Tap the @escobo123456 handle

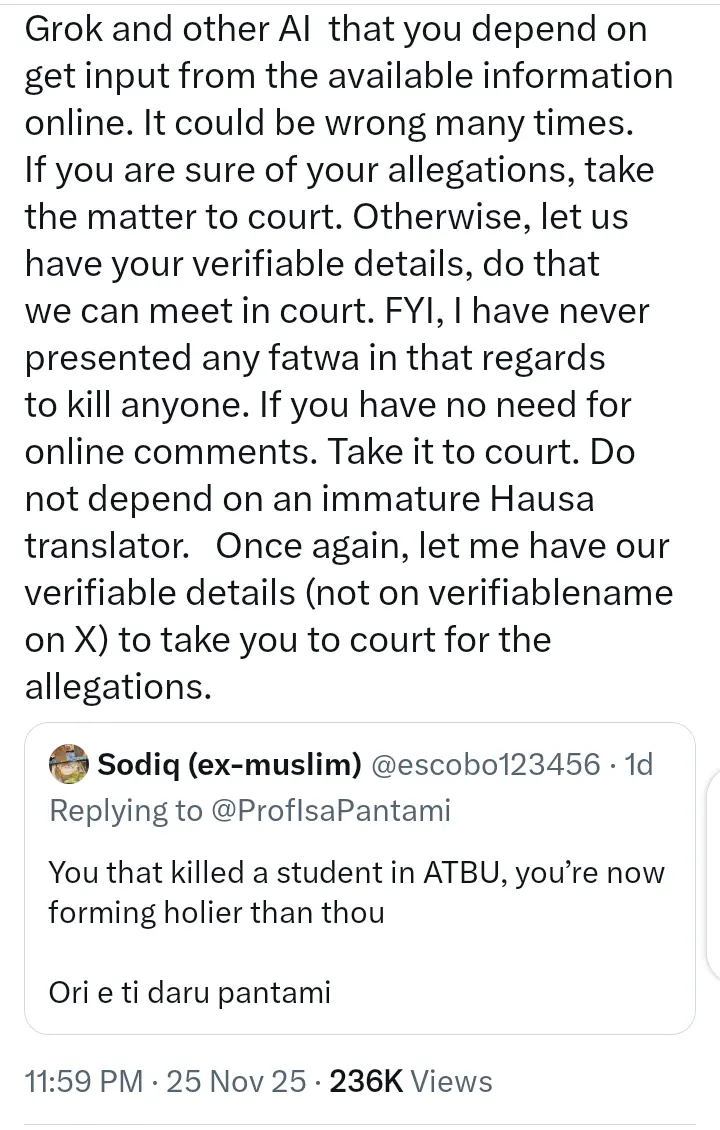pos(486,766)
